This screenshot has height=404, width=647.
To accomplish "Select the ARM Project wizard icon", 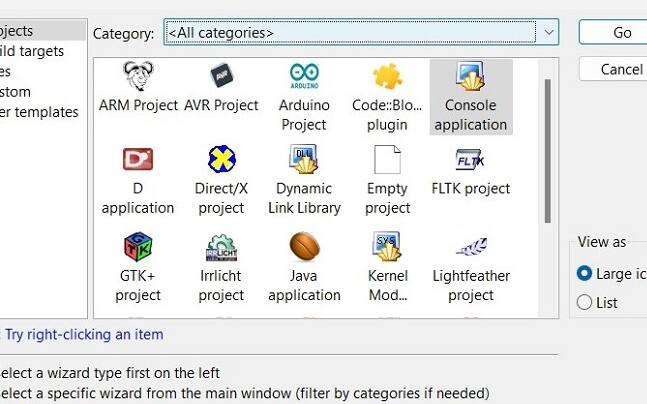I will click(138, 76).
